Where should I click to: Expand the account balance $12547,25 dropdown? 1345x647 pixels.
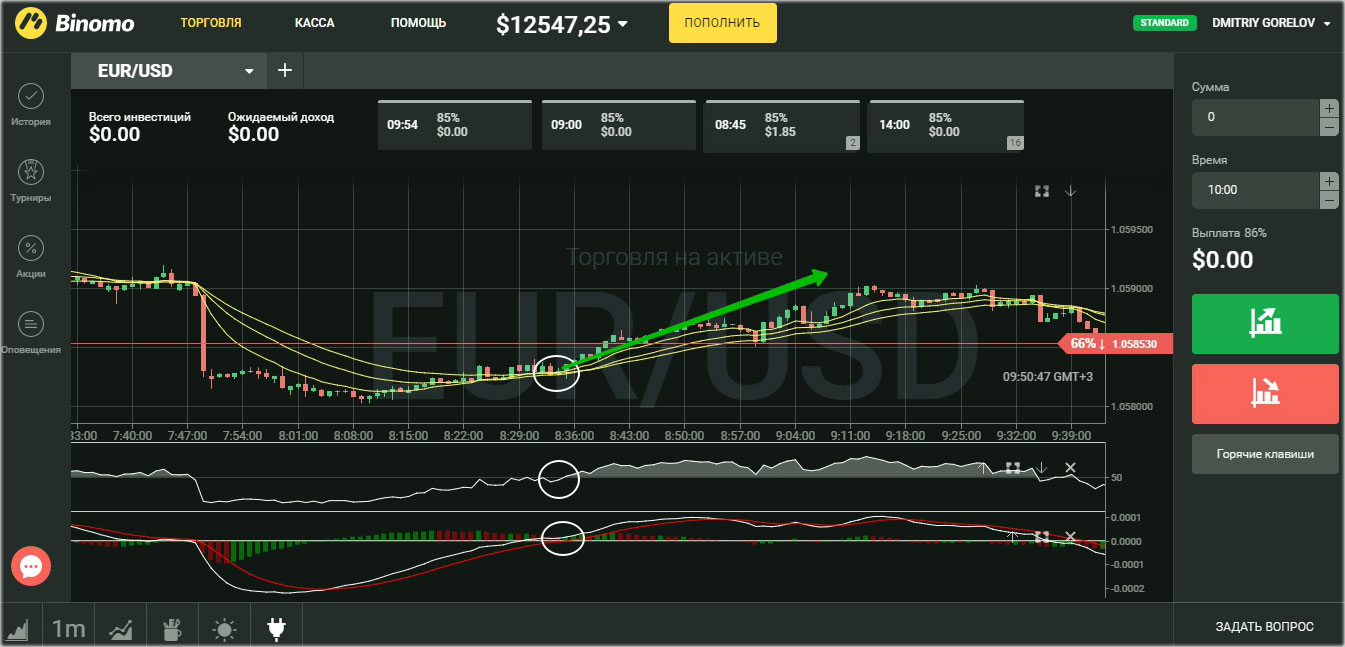coord(623,24)
